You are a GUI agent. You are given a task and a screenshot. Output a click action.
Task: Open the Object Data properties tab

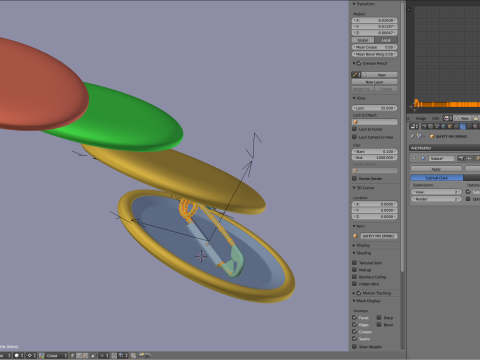tap(469, 126)
